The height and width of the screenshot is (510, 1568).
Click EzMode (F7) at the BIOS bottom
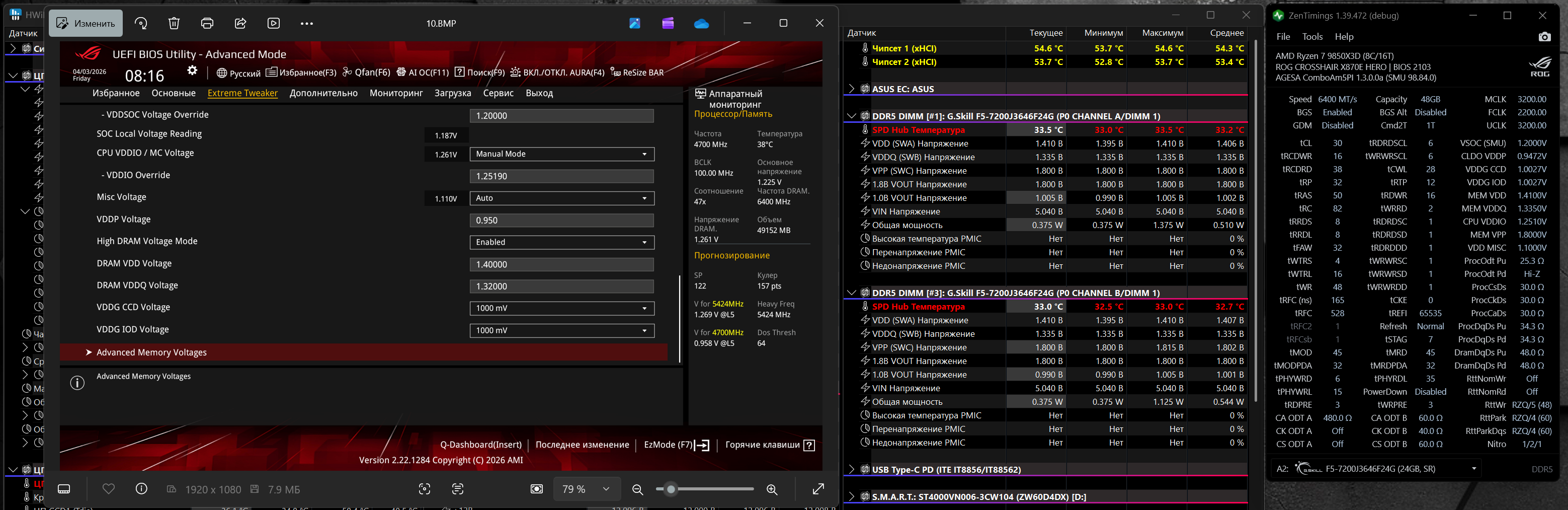click(x=677, y=445)
